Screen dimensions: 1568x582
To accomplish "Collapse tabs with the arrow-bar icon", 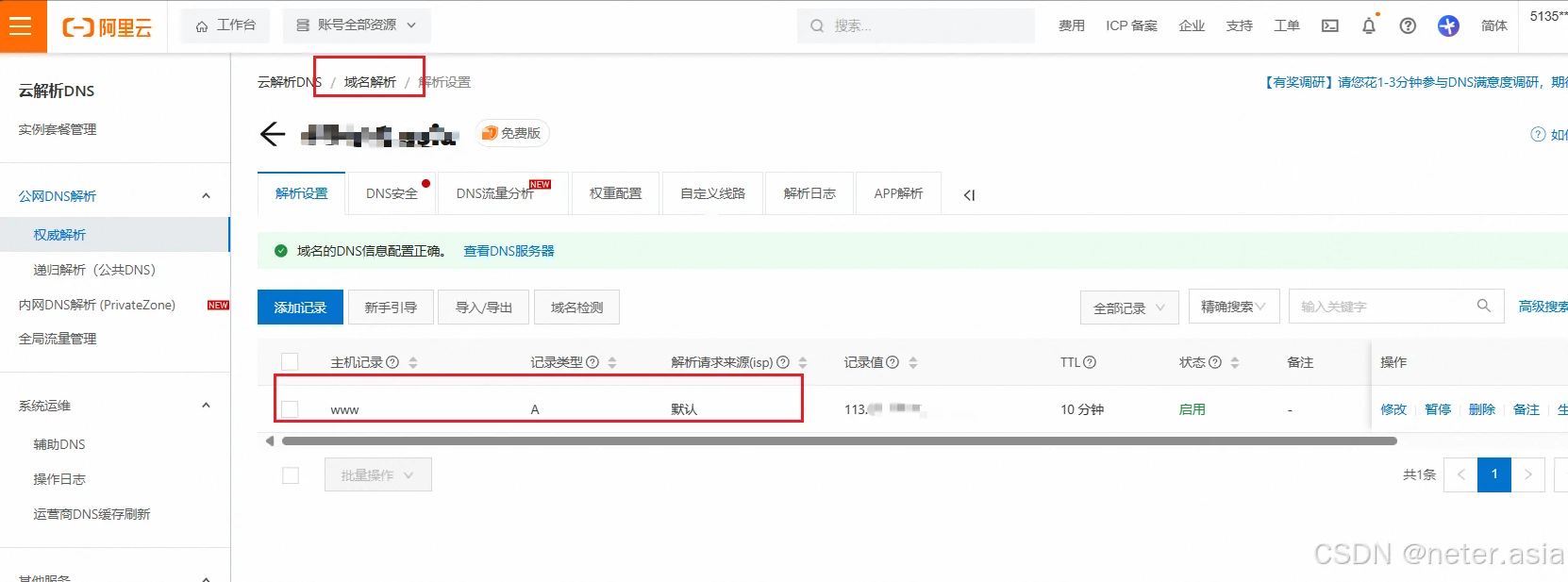I will [x=969, y=195].
